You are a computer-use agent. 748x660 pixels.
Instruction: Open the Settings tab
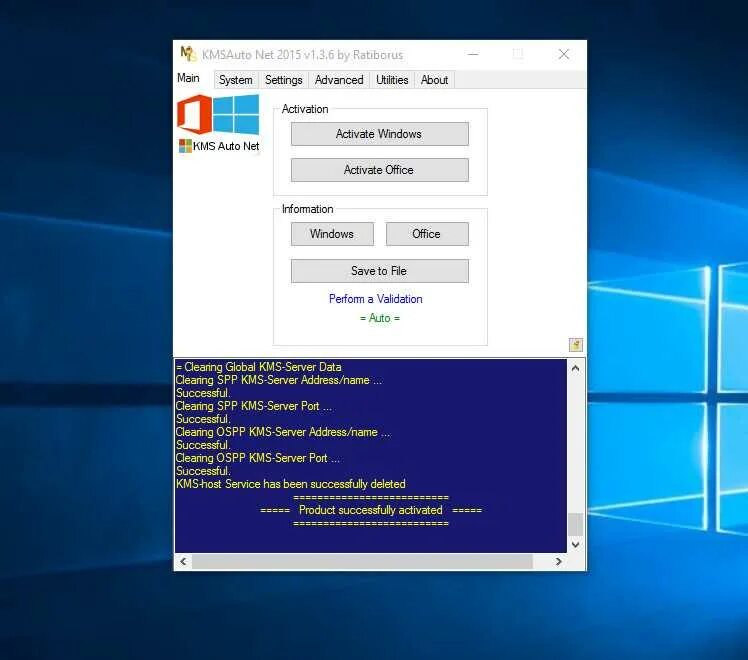tap(284, 80)
